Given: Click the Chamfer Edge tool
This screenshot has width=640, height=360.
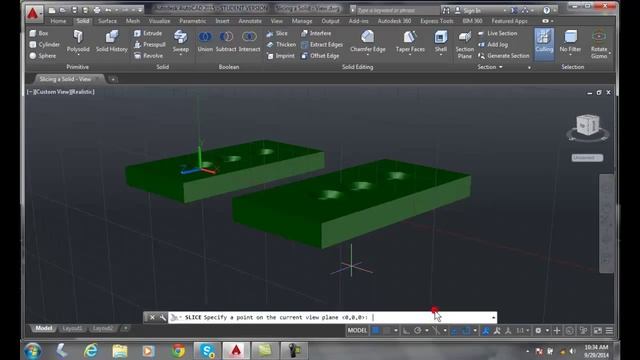Looking at the screenshot, I should pos(367,42).
